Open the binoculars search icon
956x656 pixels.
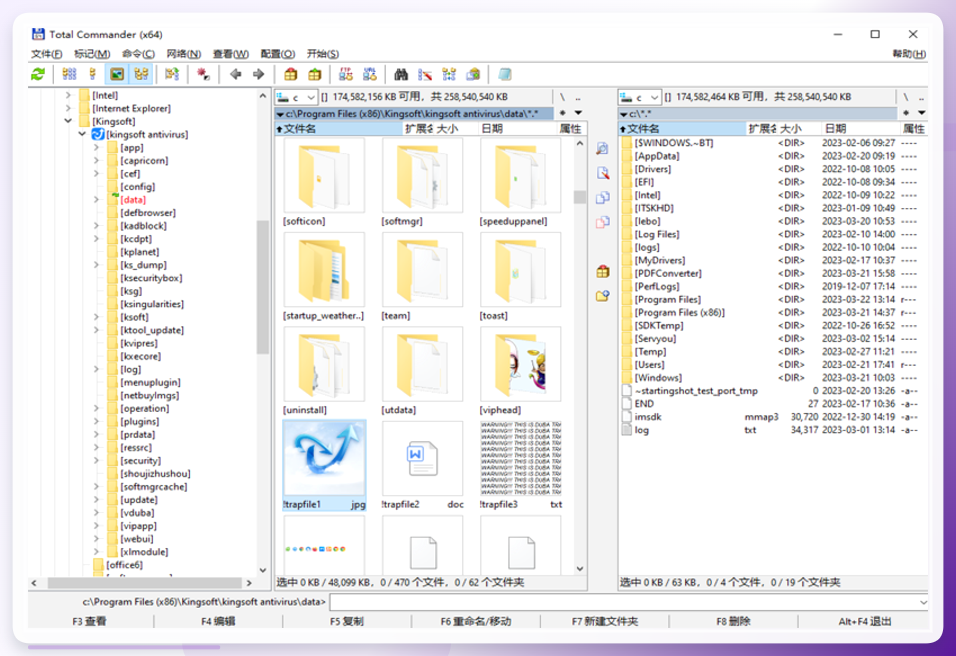[401, 74]
